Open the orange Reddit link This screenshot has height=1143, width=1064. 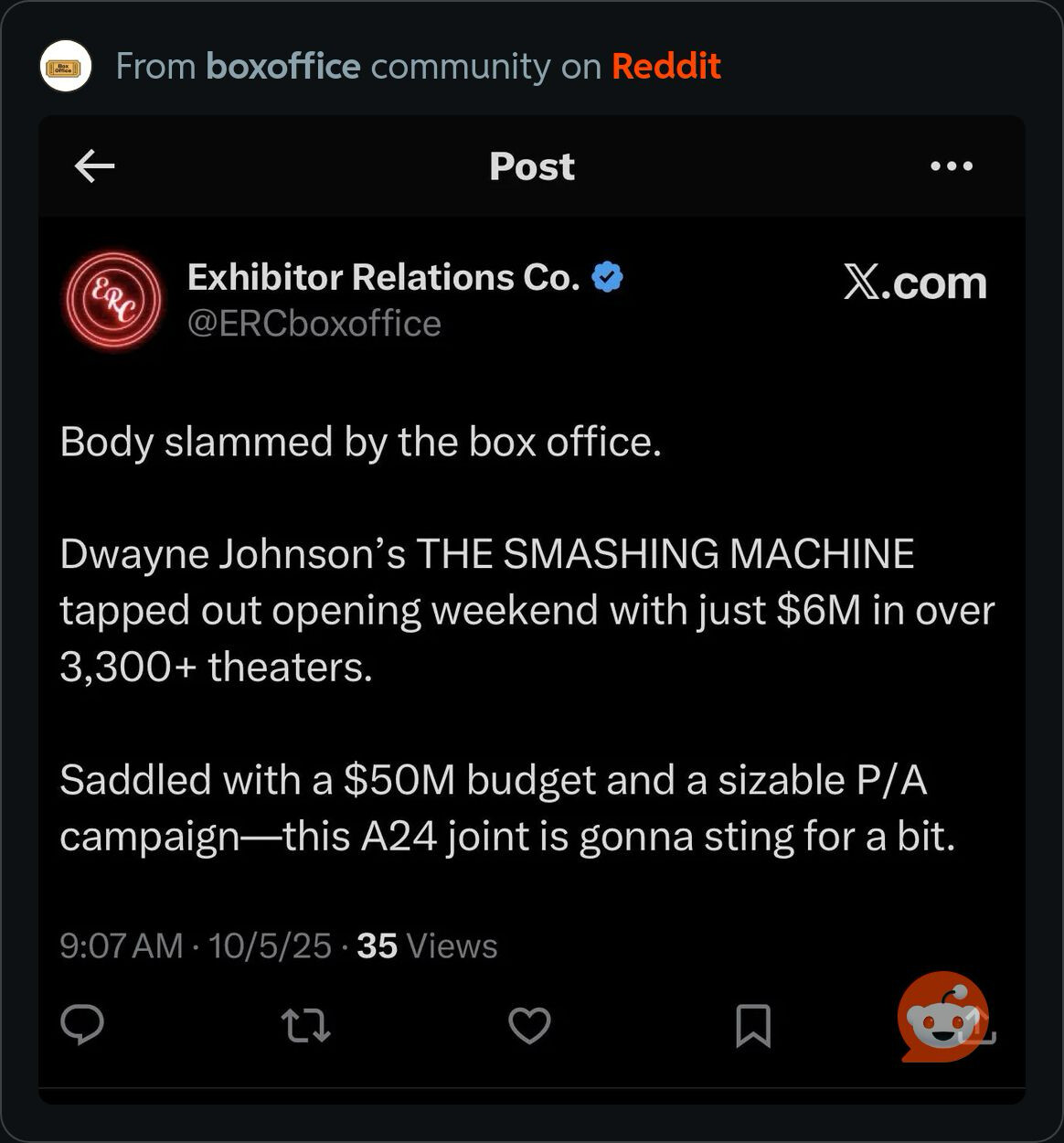tap(665, 67)
